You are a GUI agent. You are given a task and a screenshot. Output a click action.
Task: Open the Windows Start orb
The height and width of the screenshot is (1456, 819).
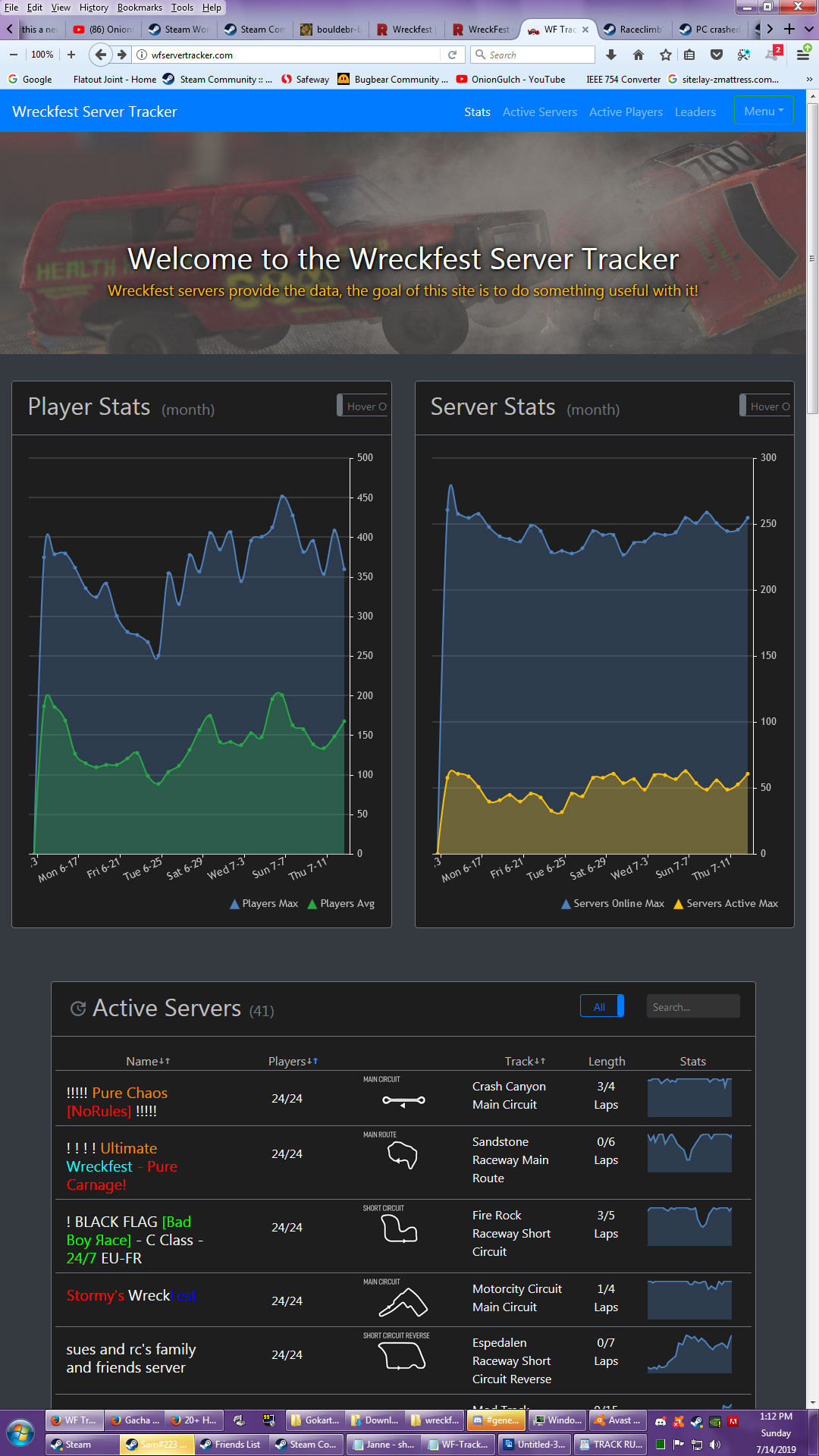[x=20, y=1433]
